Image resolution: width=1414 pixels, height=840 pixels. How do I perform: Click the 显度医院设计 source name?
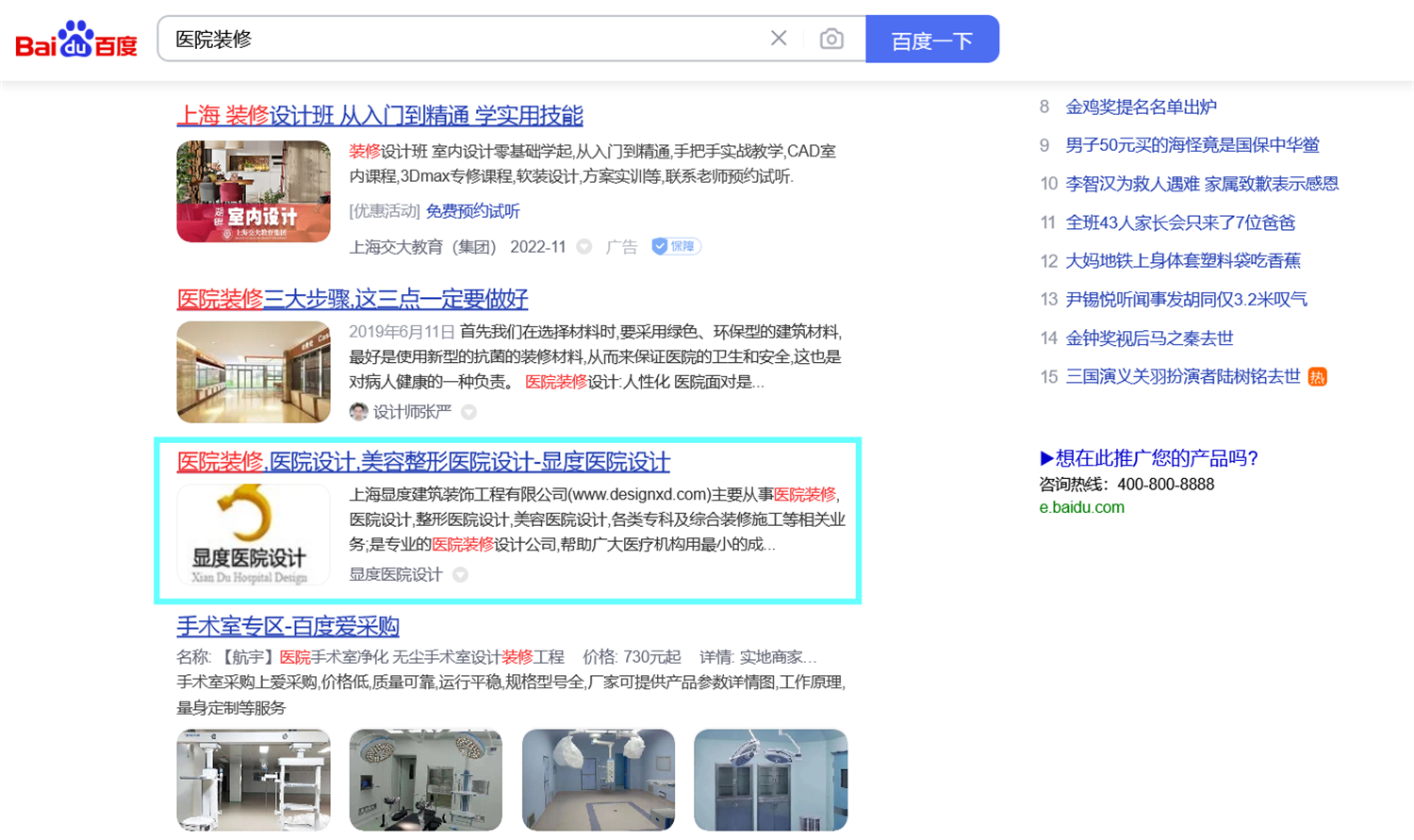pyautogui.click(x=396, y=575)
